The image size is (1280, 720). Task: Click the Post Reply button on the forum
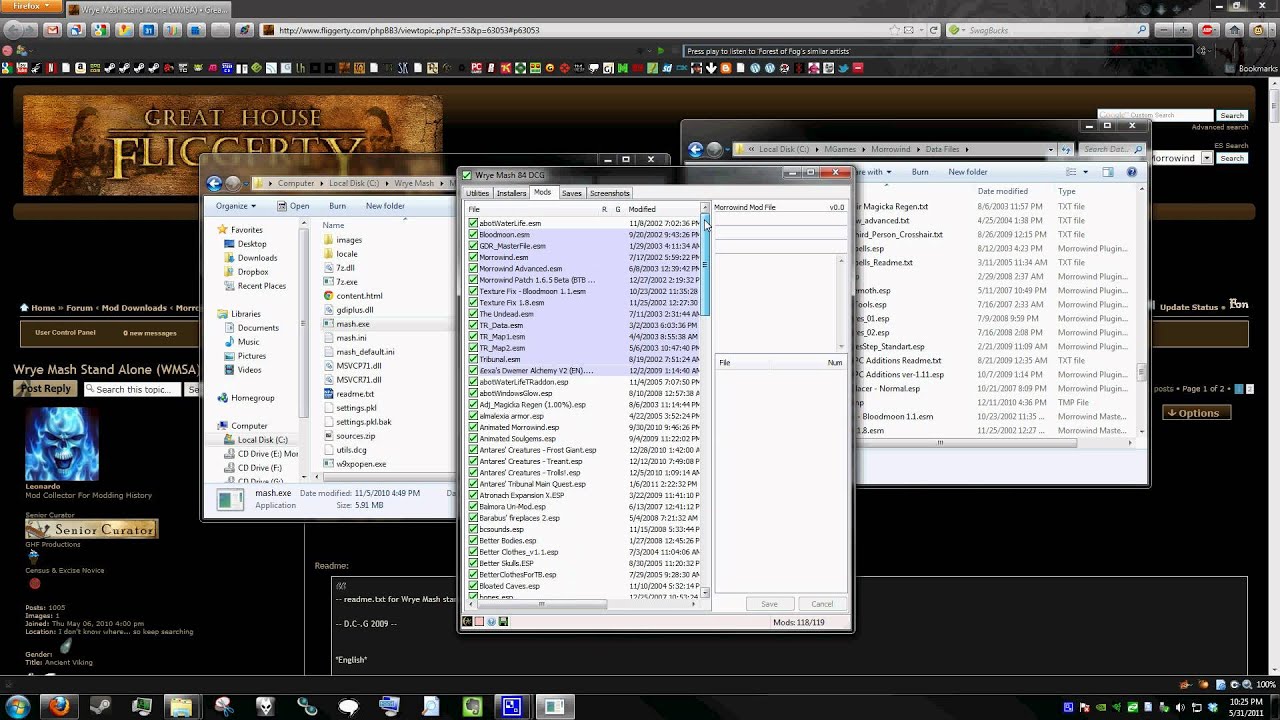(x=45, y=389)
